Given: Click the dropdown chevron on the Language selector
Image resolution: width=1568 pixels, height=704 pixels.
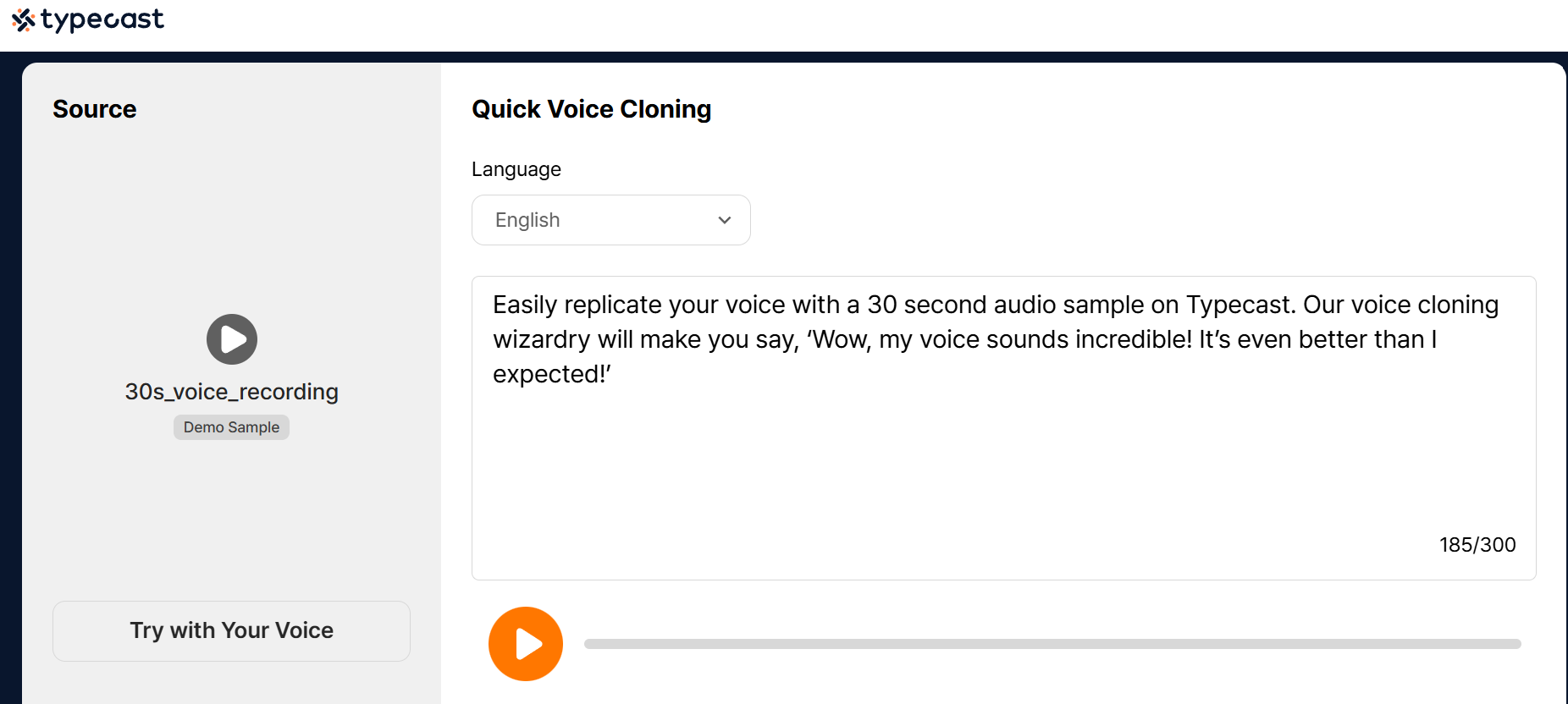Looking at the screenshot, I should pyautogui.click(x=724, y=220).
